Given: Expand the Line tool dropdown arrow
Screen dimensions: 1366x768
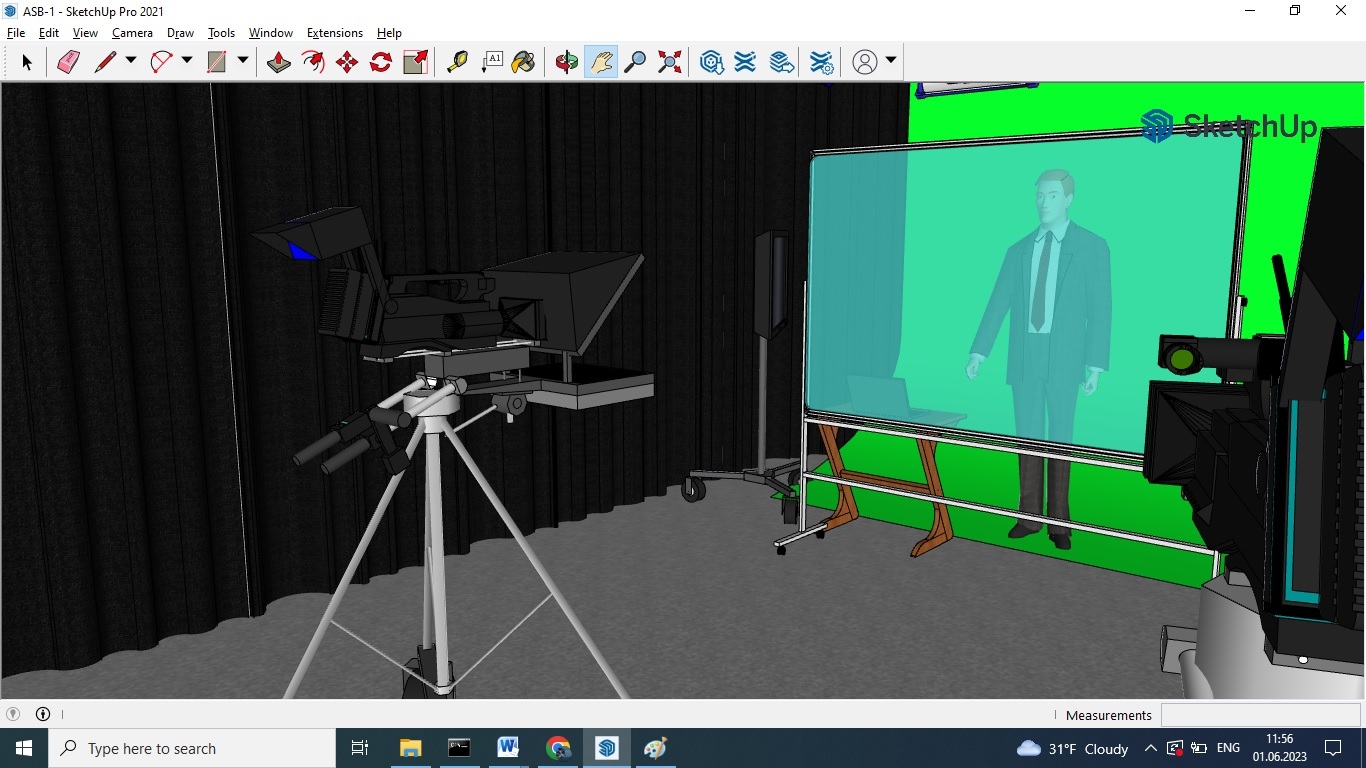Looking at the screenshot, I should click(x=130, y=61).
